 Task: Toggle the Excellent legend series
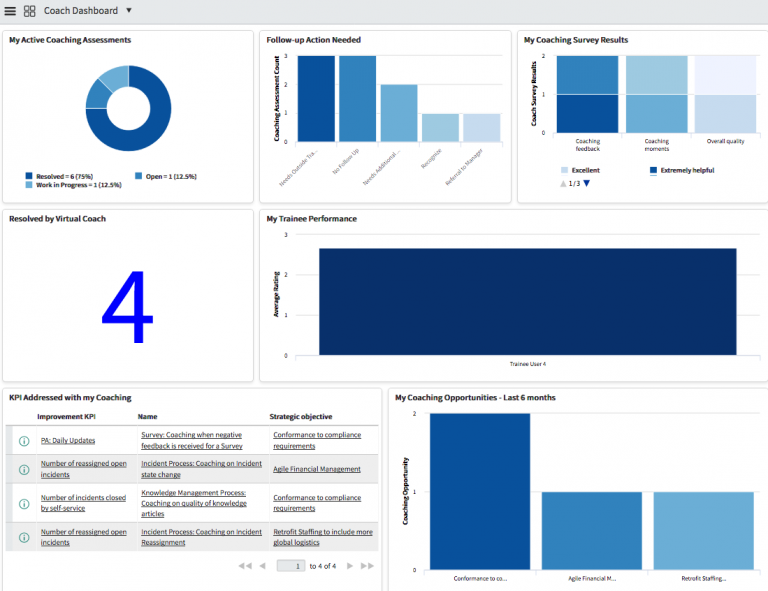pyautogui.click(x=584, y=170)
